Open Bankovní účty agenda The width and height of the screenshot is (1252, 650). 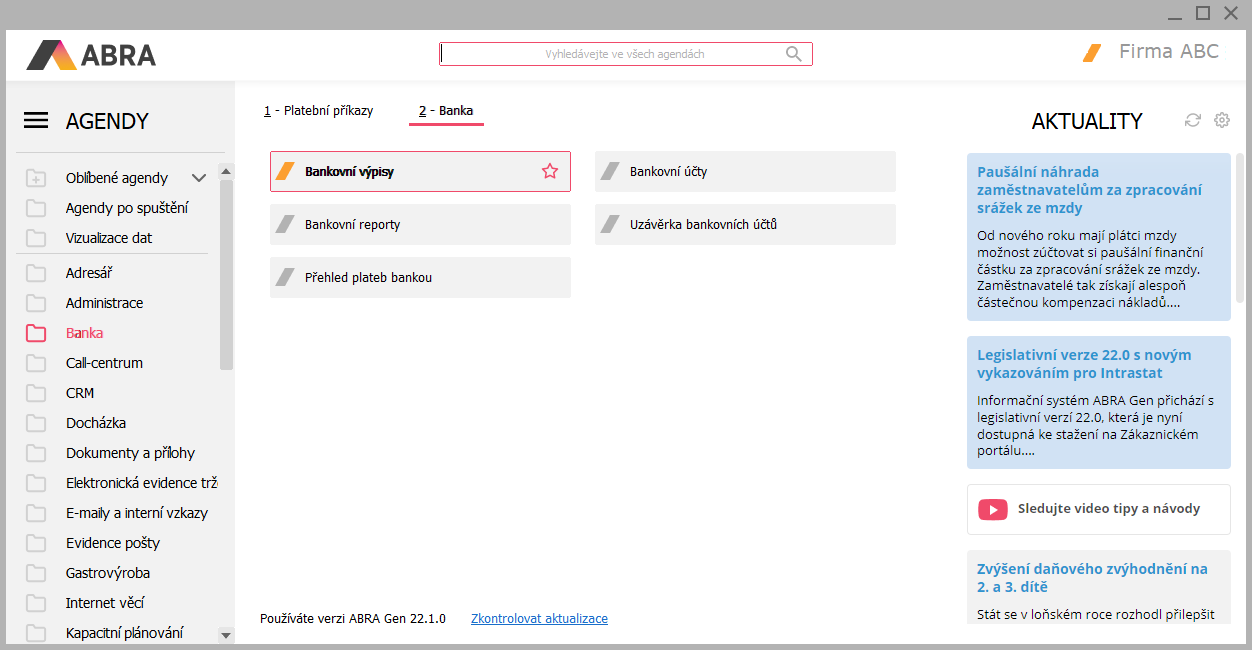pyautogui.click(x=745, y=172)
